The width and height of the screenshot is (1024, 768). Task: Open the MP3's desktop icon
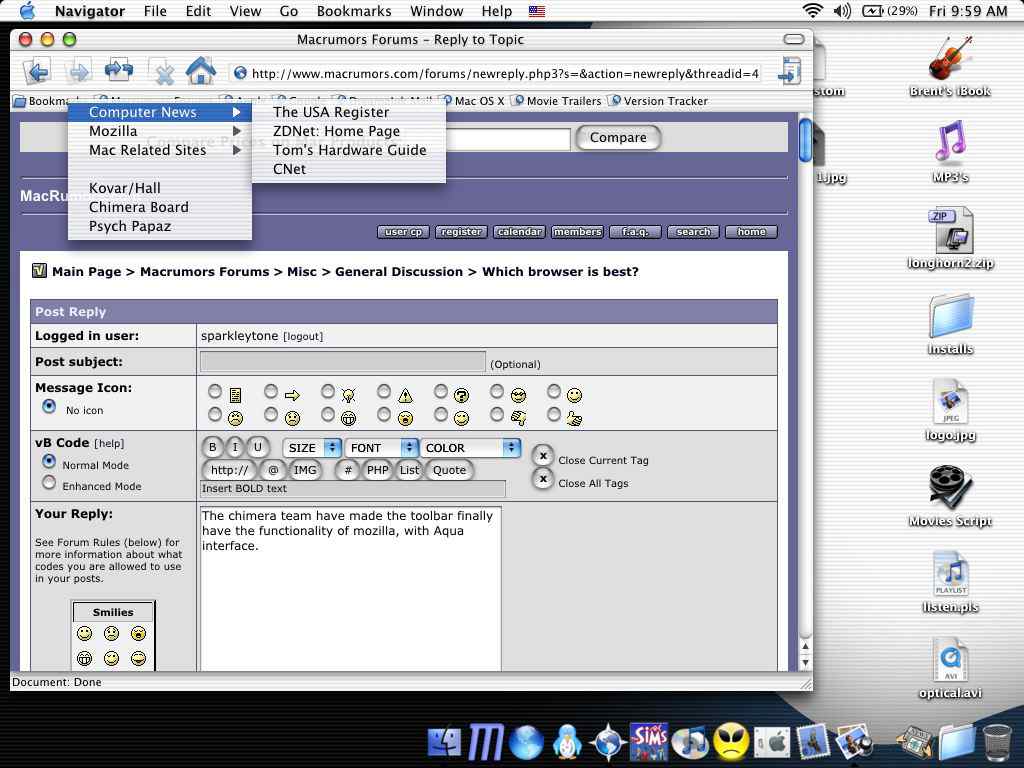pos(950,152)
